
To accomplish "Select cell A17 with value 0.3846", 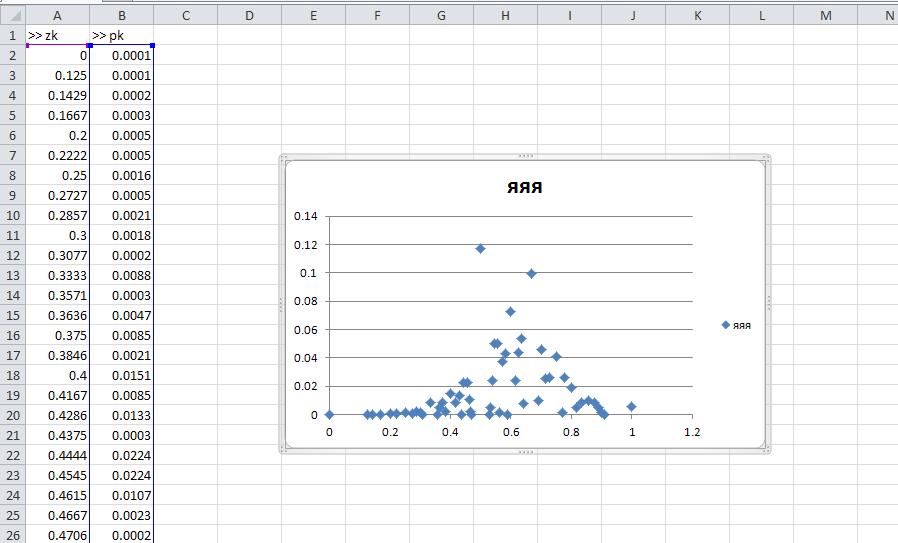I will (x=57, y=355).
